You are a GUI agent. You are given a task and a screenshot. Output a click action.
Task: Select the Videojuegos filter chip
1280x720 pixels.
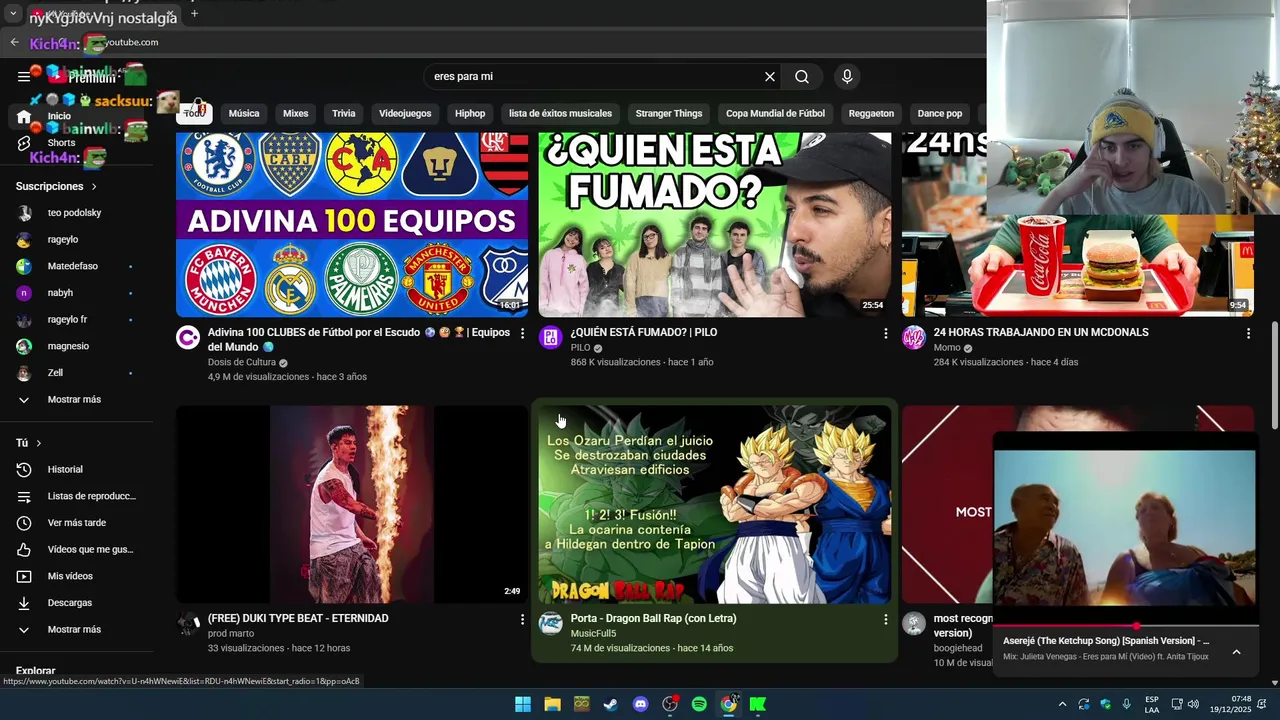click(x=405, y=114)
